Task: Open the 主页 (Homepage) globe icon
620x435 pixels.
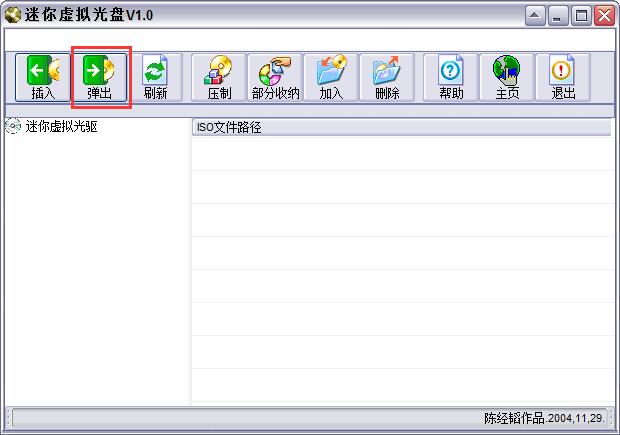Action: coord(507,78)
